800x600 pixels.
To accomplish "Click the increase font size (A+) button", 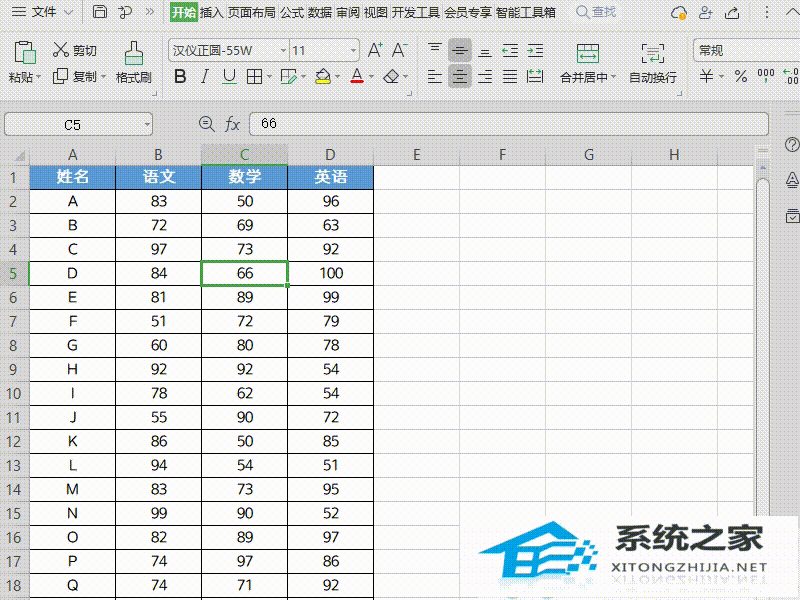I will click(x=375, y=49).
